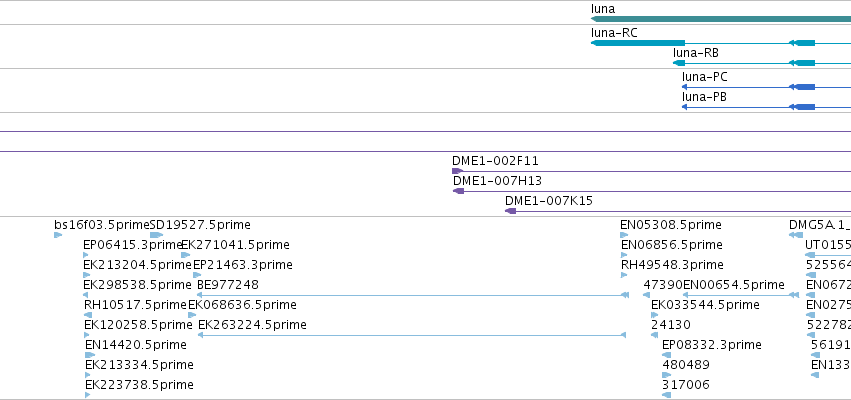
Task: Select the RH49548.3prime EST label
Action: click(672, 265)
